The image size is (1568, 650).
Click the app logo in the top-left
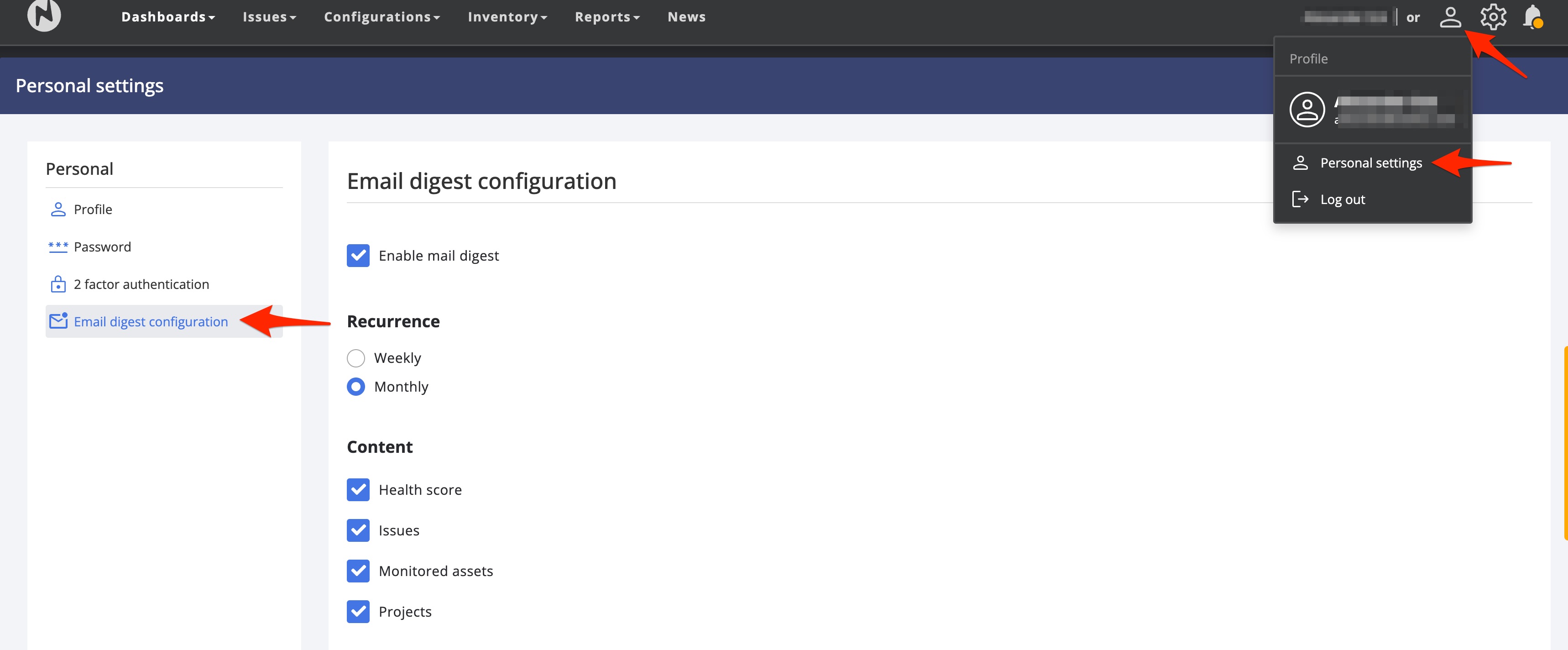click(44, 15)
